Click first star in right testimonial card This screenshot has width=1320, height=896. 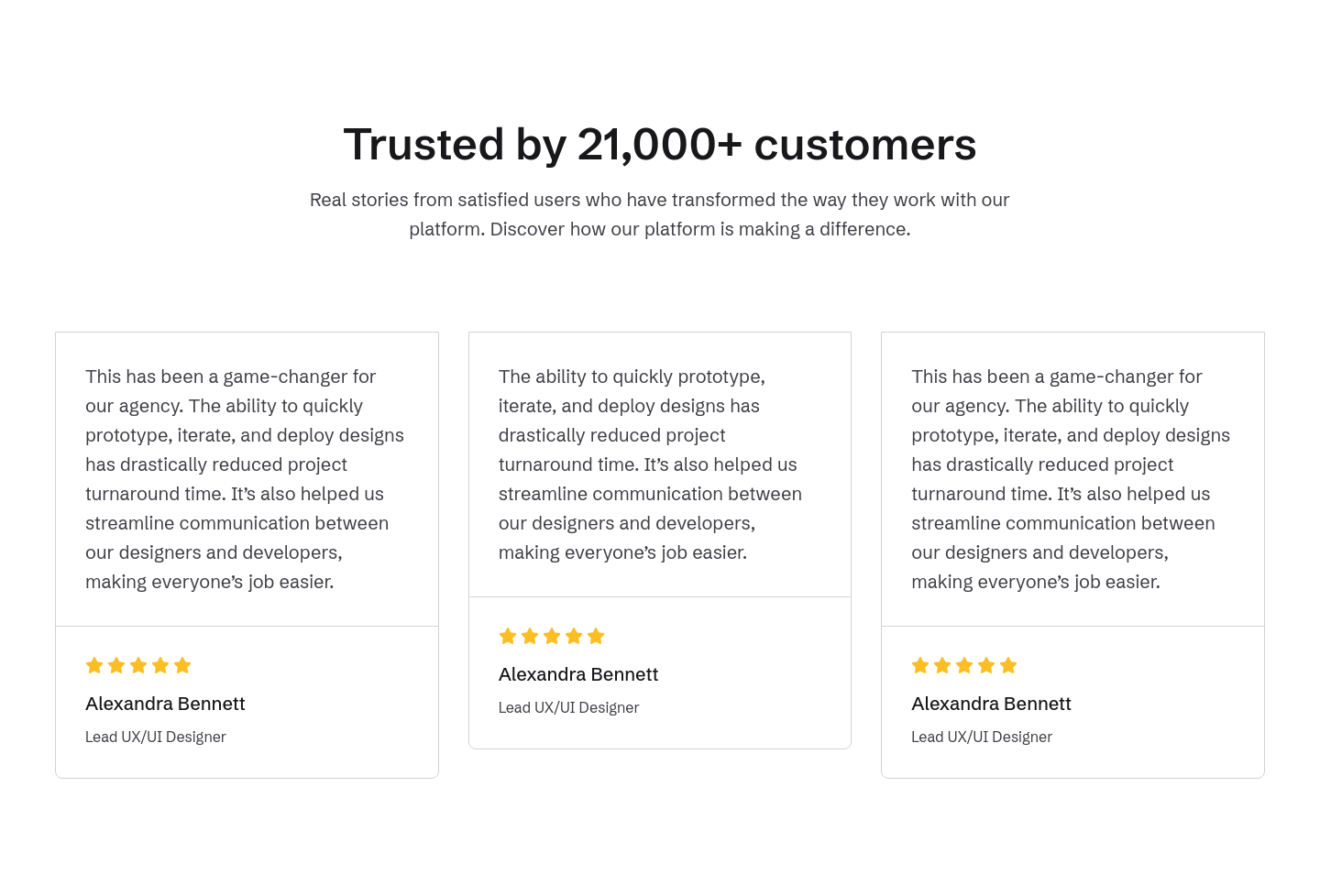[x=920, y=665]
